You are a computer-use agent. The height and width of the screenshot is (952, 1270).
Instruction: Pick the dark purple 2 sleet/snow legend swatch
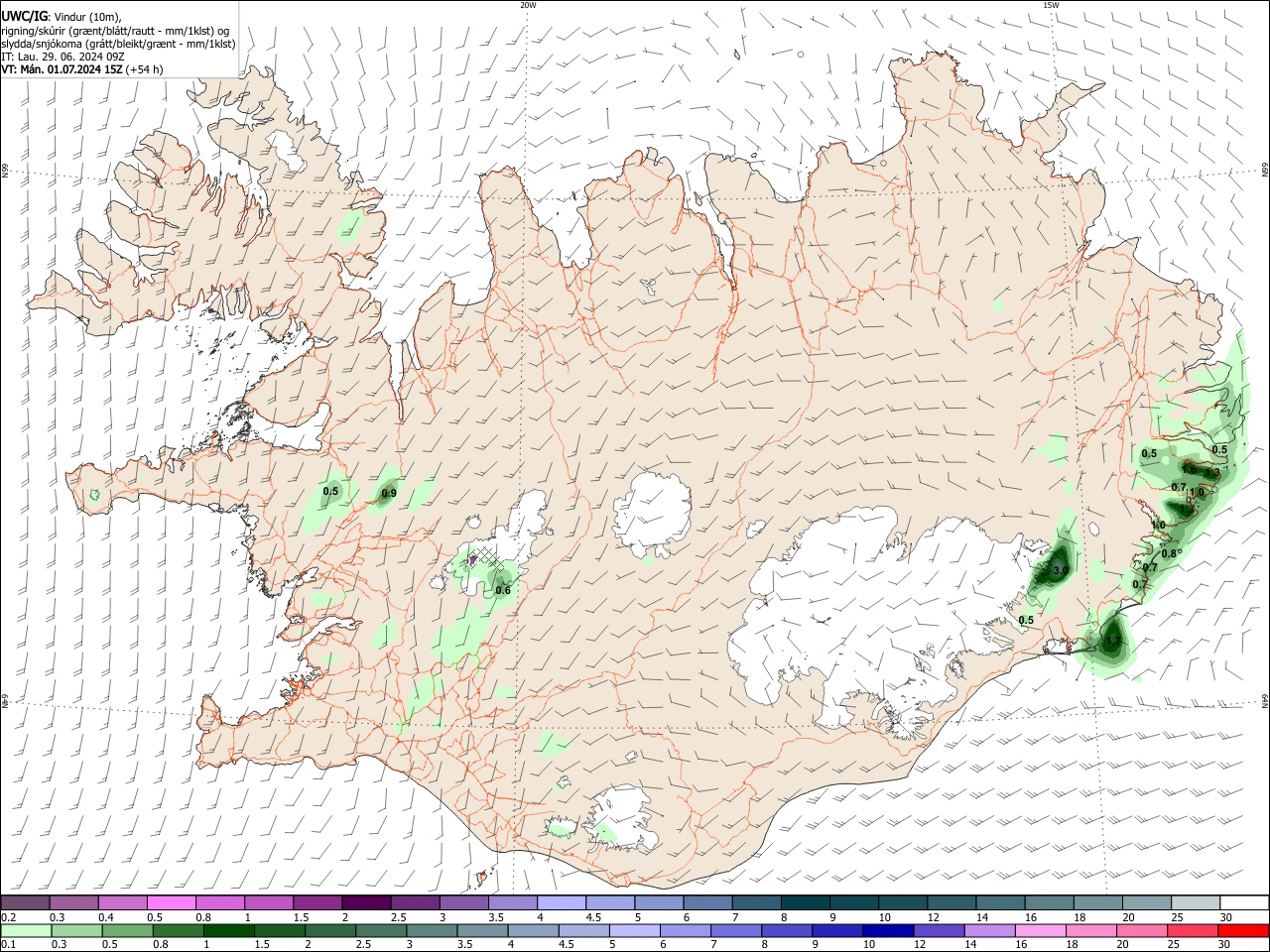366,902
